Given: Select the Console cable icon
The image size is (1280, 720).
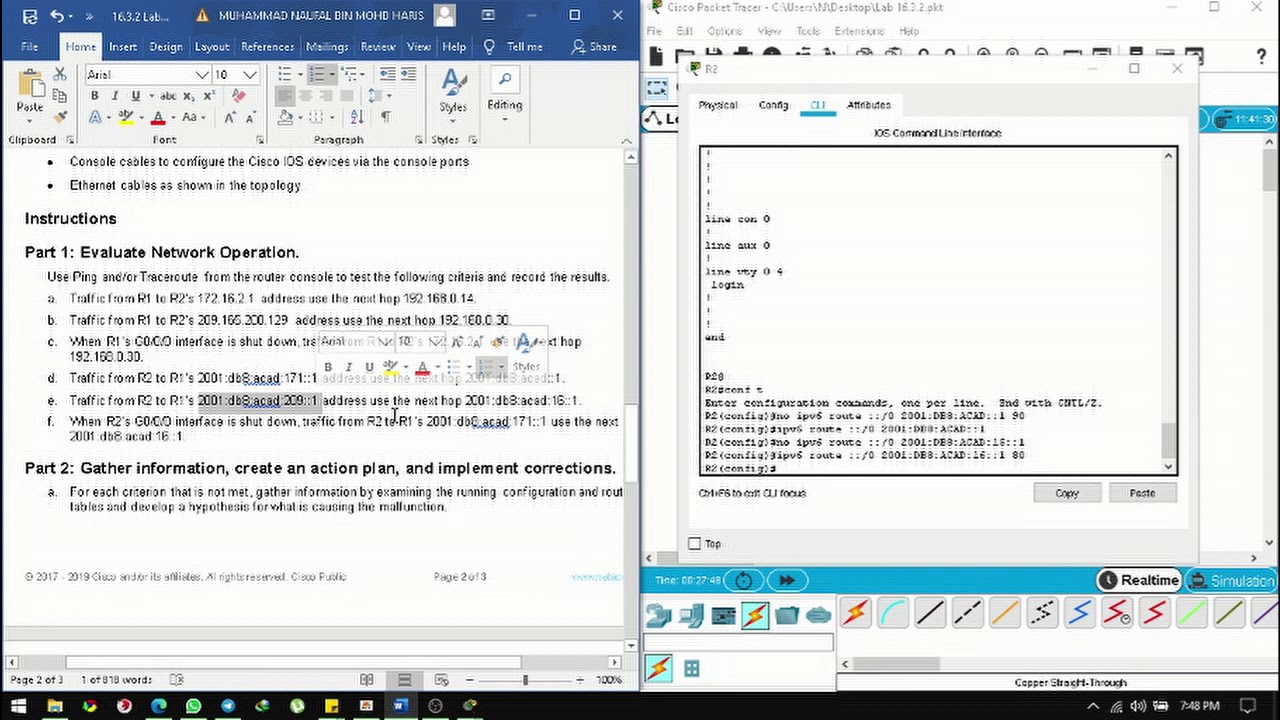Looking at the screenshot, I should [x=891, y=613].
